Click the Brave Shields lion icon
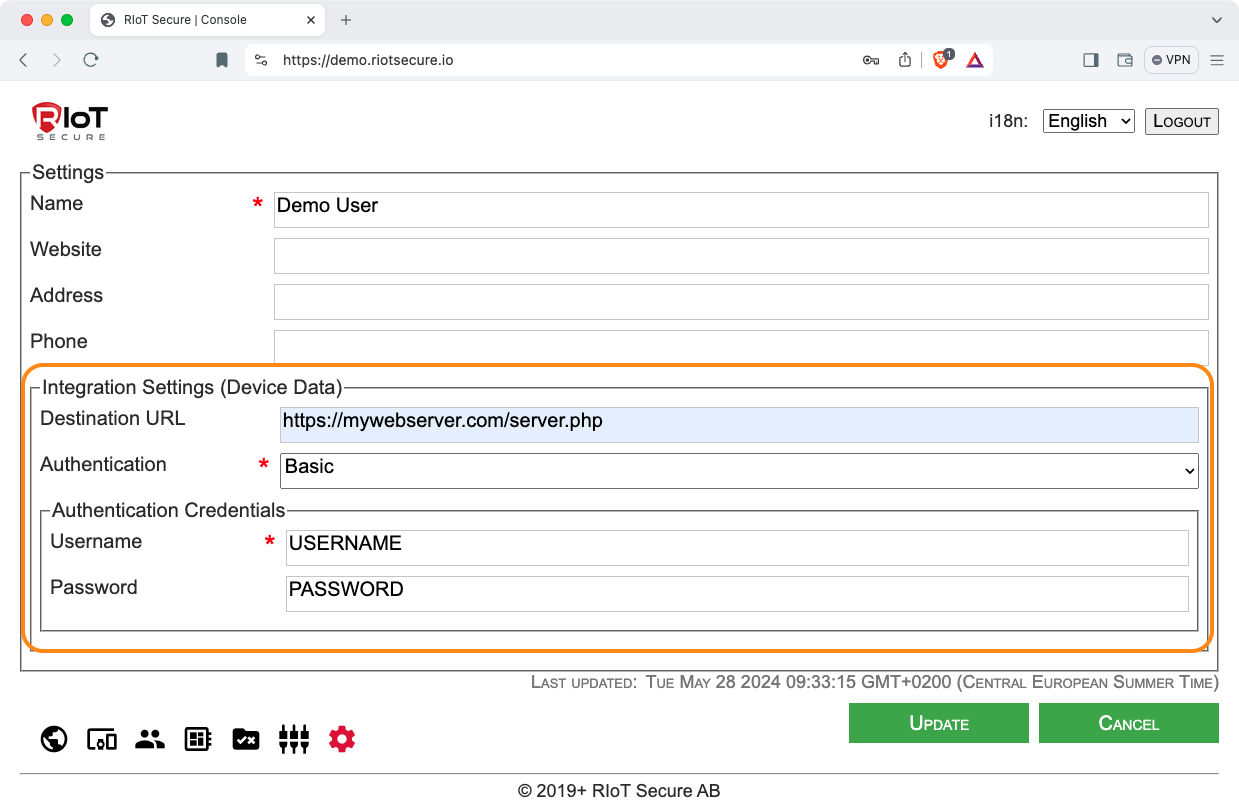Image resolution: width=1239 pixels, height=802 pixels. click(941, 60)
